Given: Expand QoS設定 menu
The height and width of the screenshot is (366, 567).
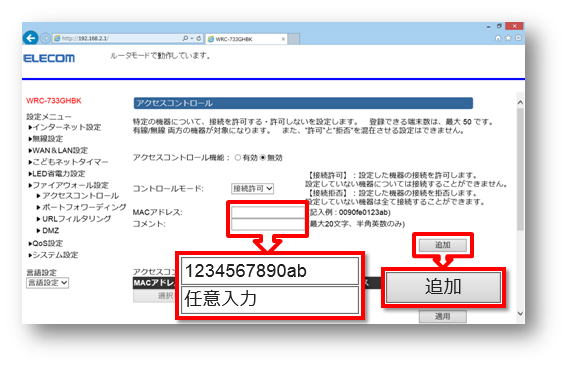Looking at the screenshot, I should click(x=46, y=243).
